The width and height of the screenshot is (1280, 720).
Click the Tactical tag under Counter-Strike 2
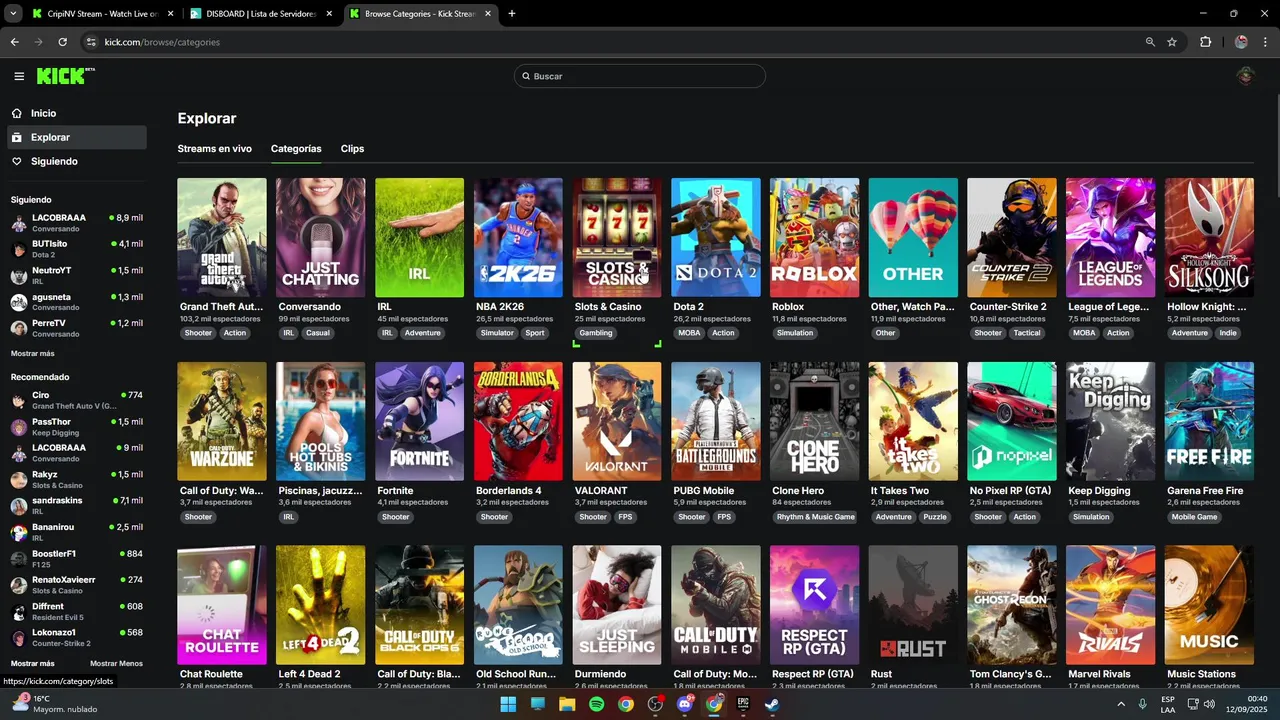pos(1027,333)
